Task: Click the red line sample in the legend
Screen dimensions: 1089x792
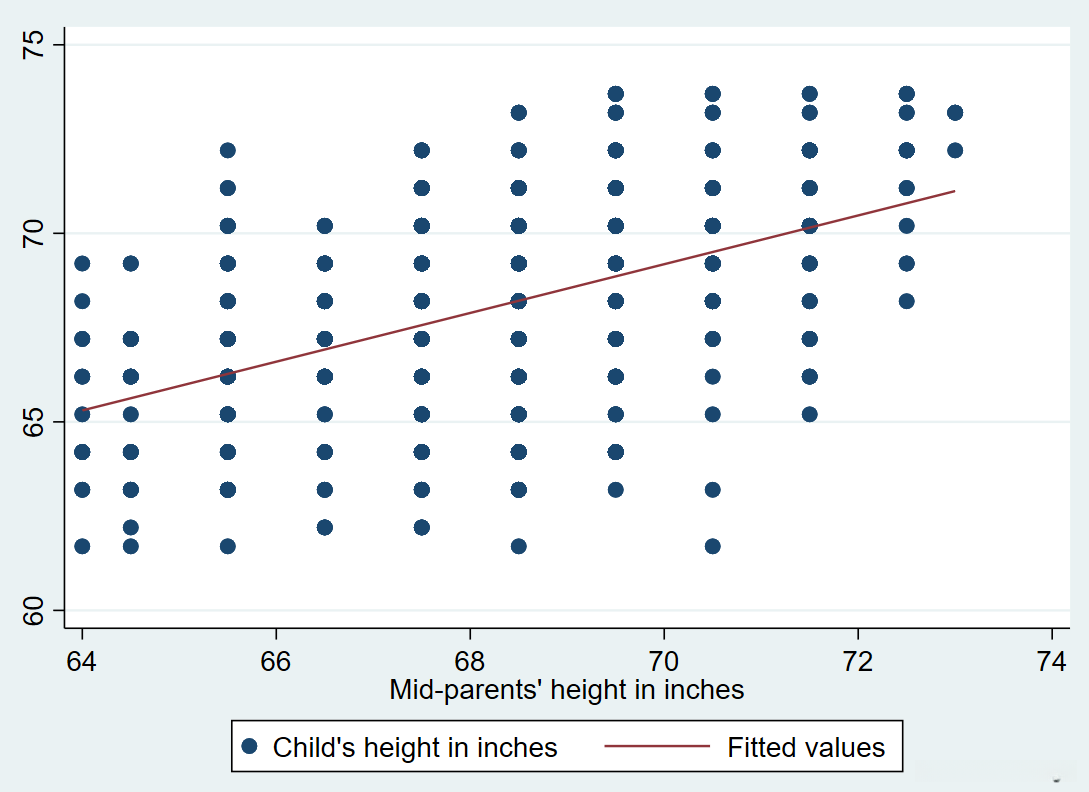Action: pos(656,747)
